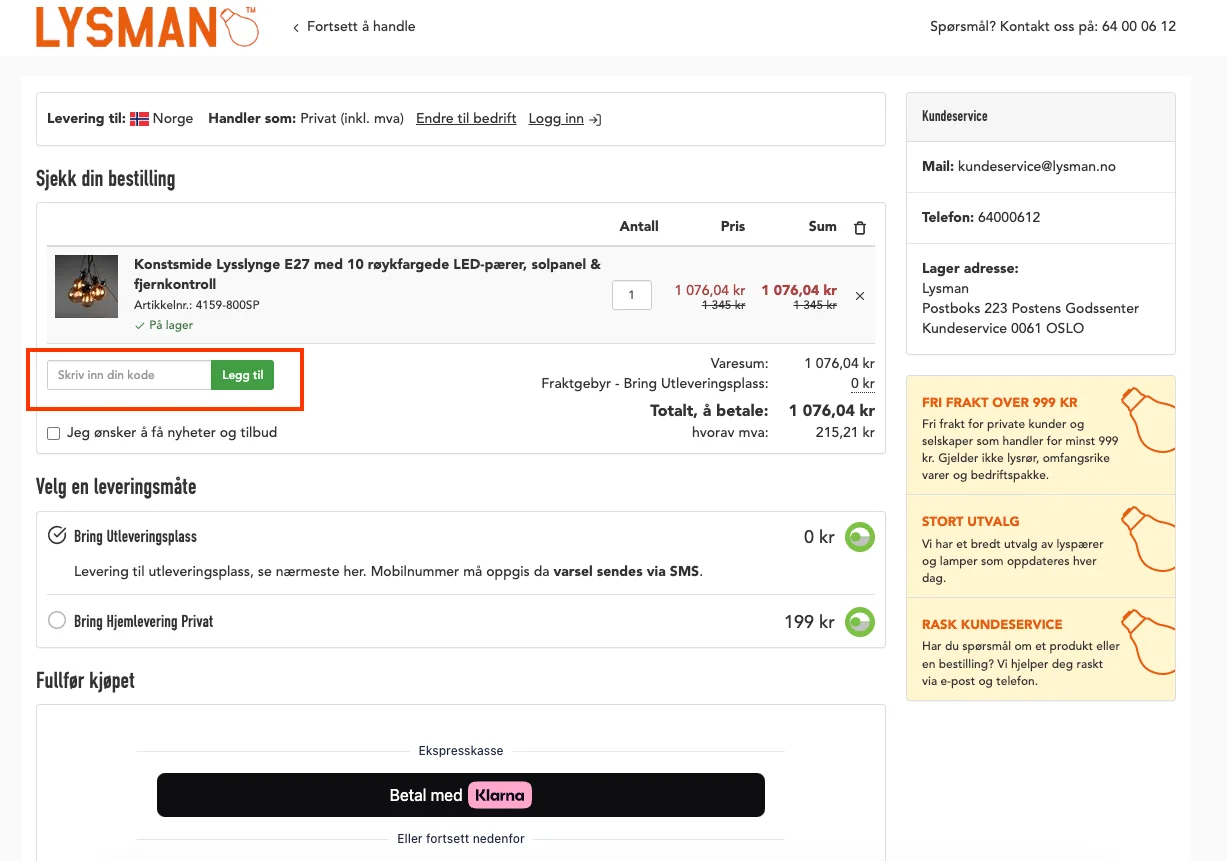Click the Betal med Klarna button
Image resolution: width=1227 pixels, height=861 pixels.
461,795
